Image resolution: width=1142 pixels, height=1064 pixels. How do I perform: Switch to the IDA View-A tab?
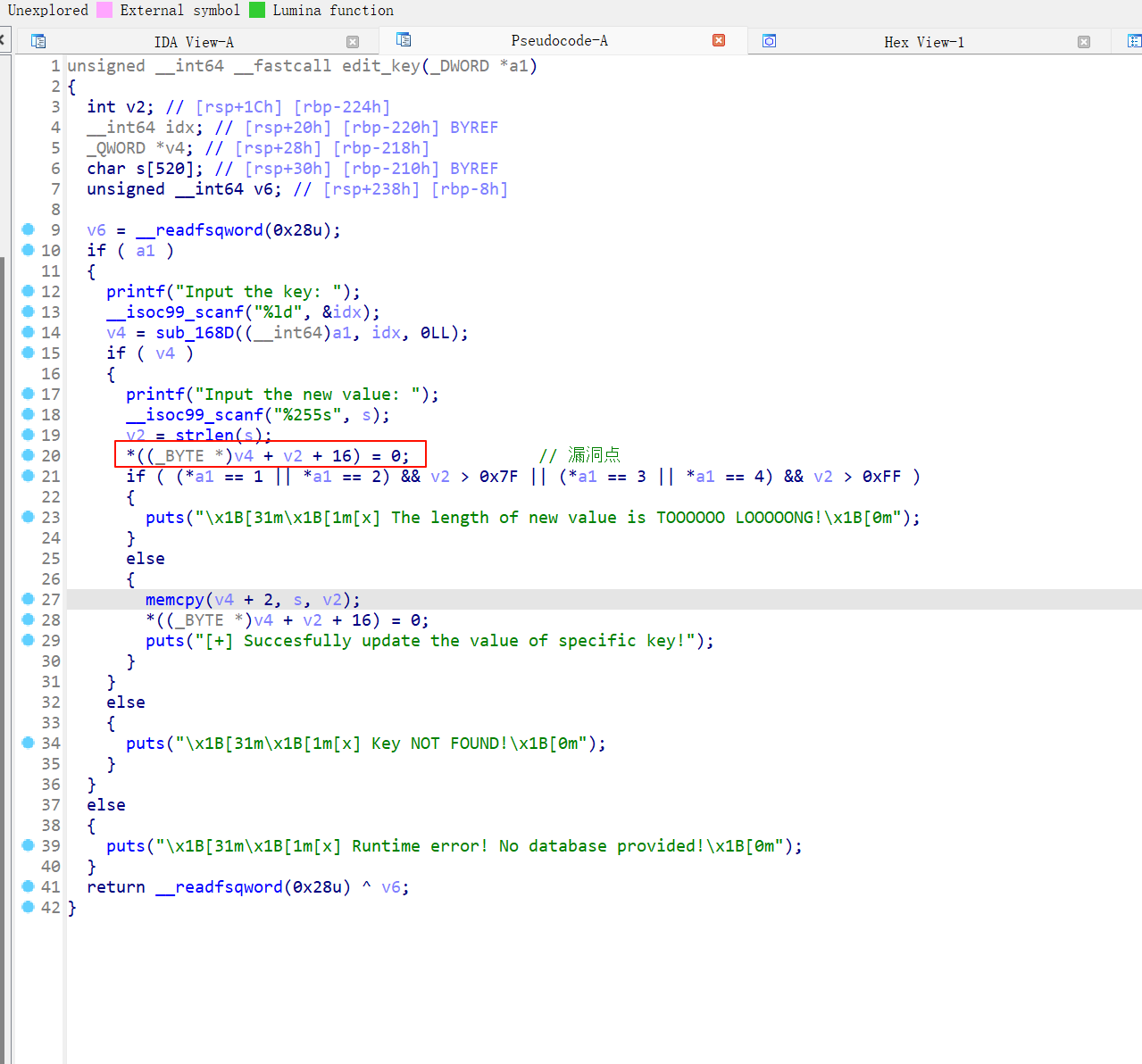click(193, 42)
